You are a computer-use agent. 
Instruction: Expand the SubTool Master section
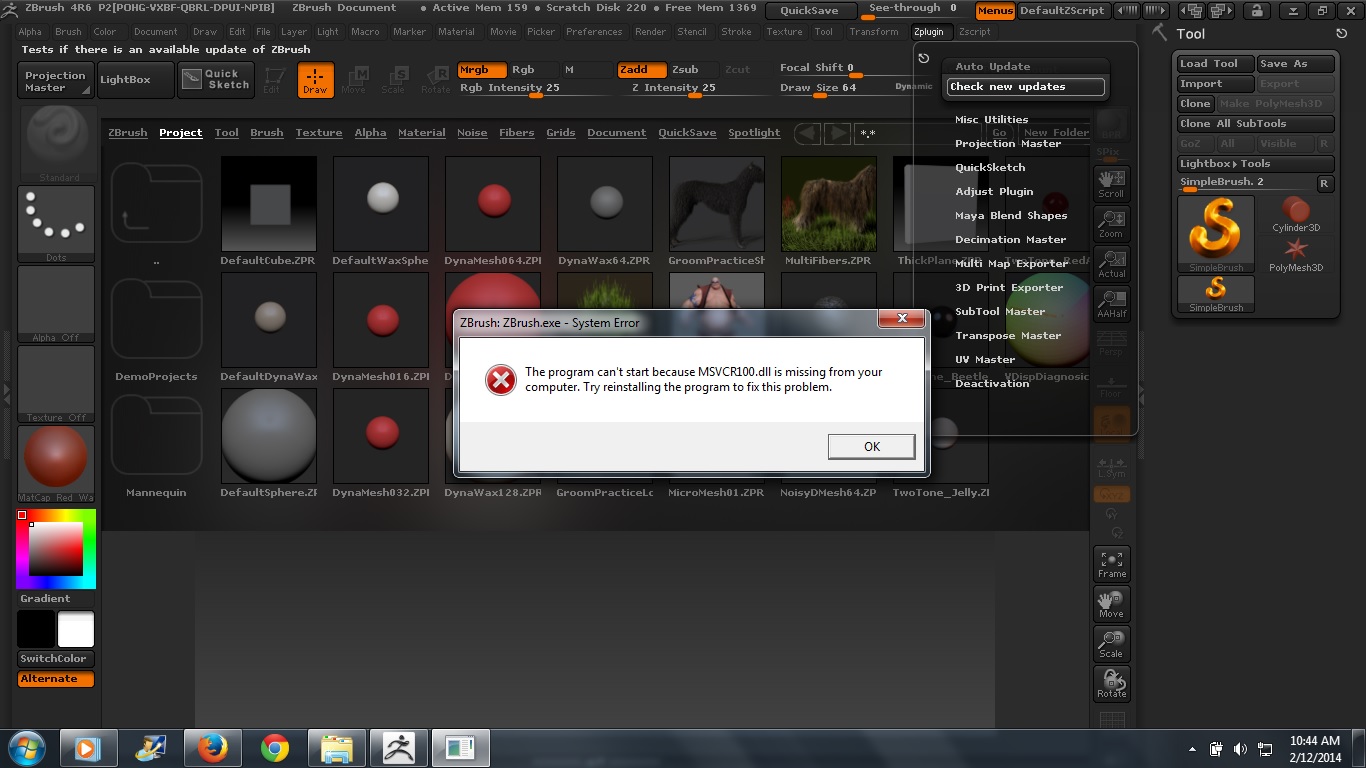[x=1000, y=312]
